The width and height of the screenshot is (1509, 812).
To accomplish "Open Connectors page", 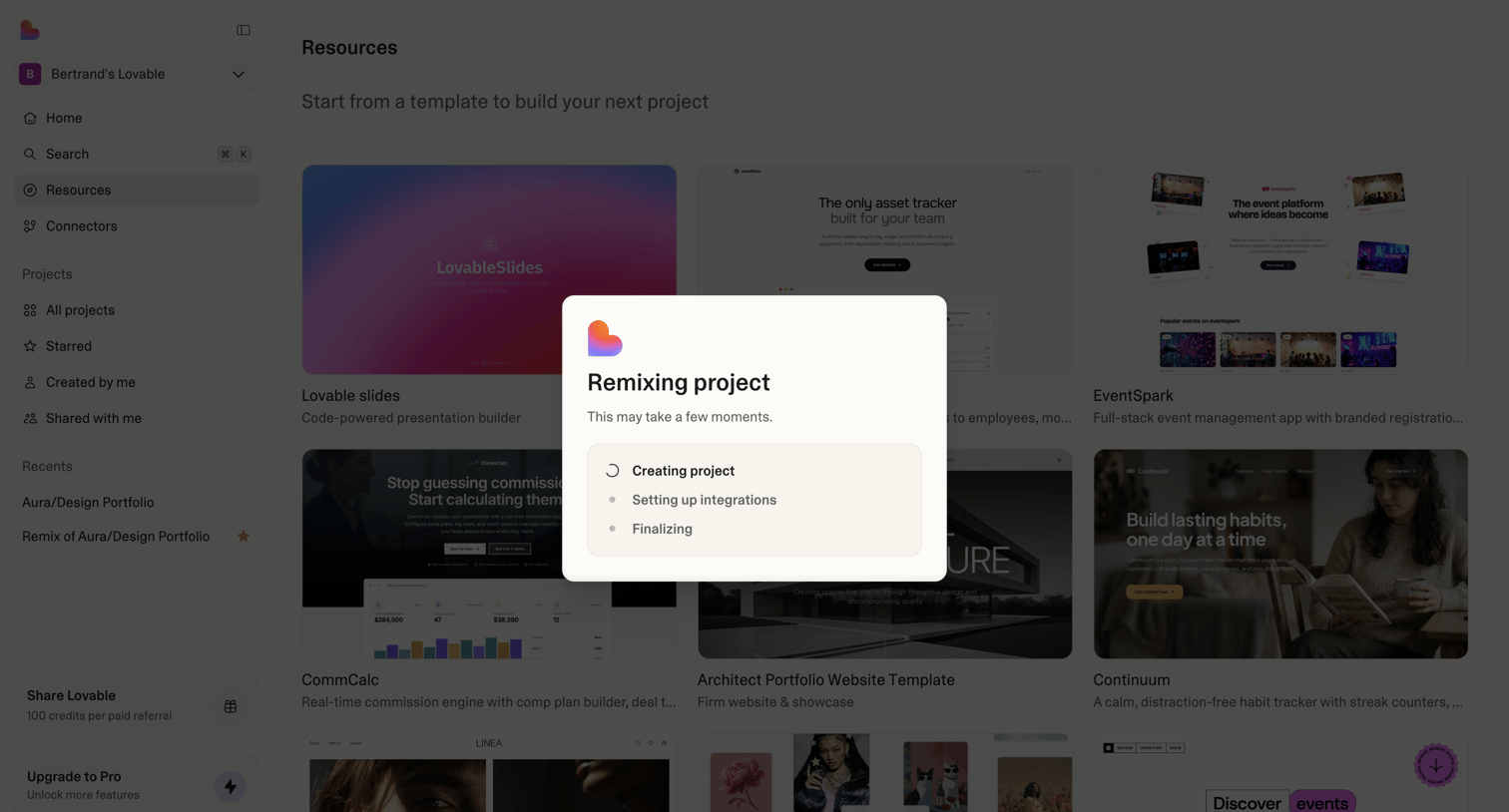I will tap(137, 226).
